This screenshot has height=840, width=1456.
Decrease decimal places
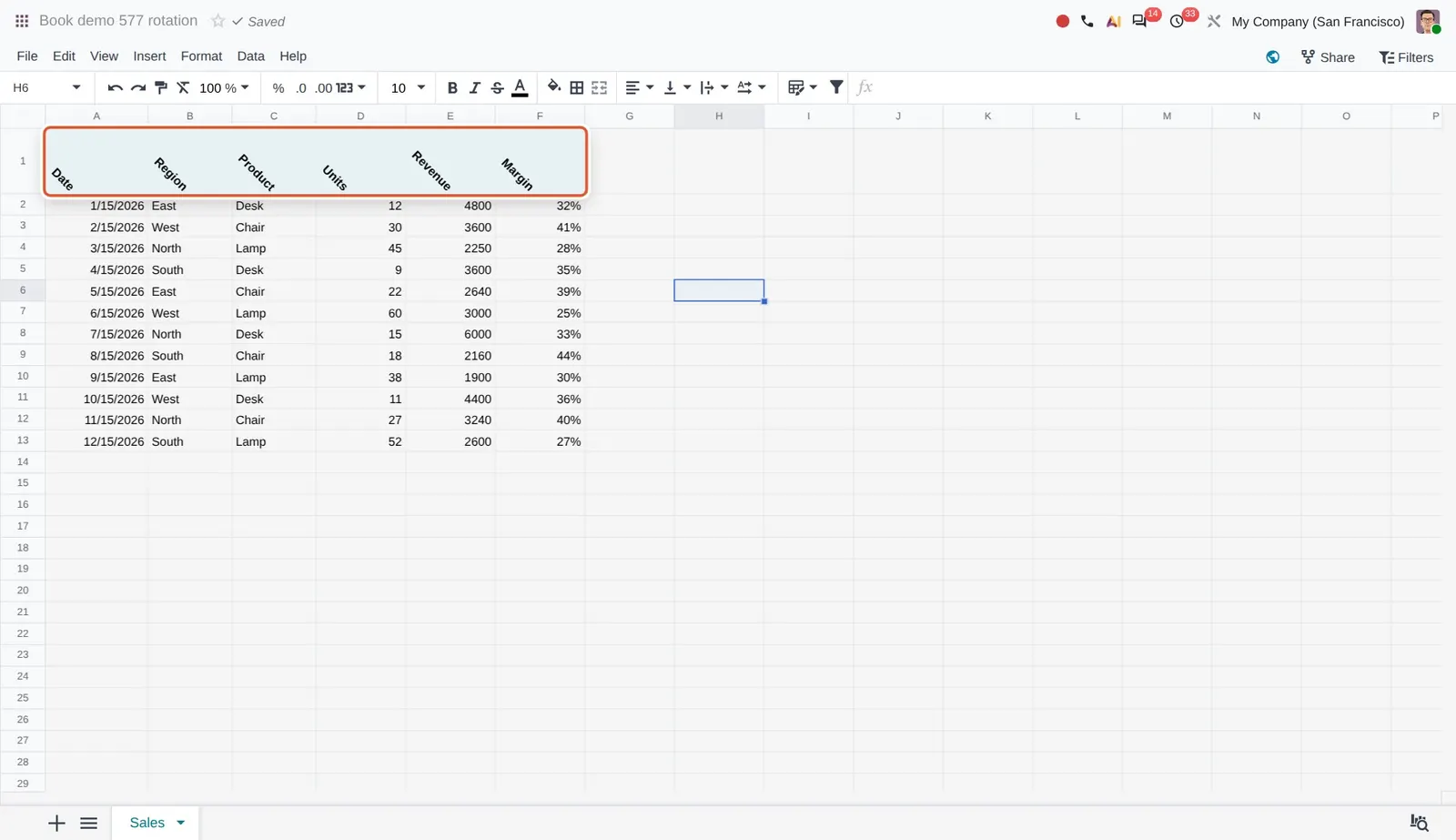point(301,87)
